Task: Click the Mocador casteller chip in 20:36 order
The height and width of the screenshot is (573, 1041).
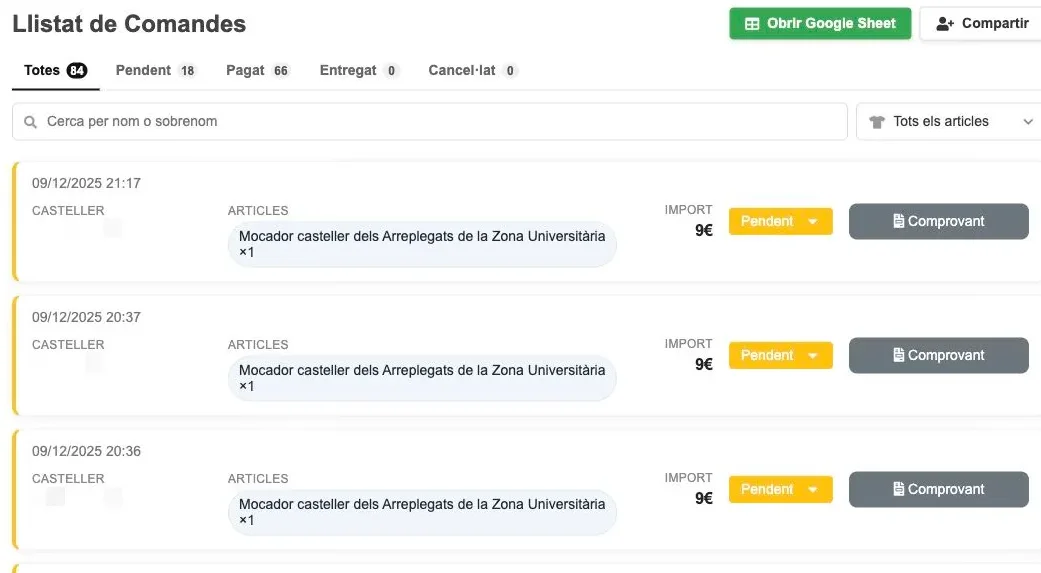Action: [x=422, y=512]
